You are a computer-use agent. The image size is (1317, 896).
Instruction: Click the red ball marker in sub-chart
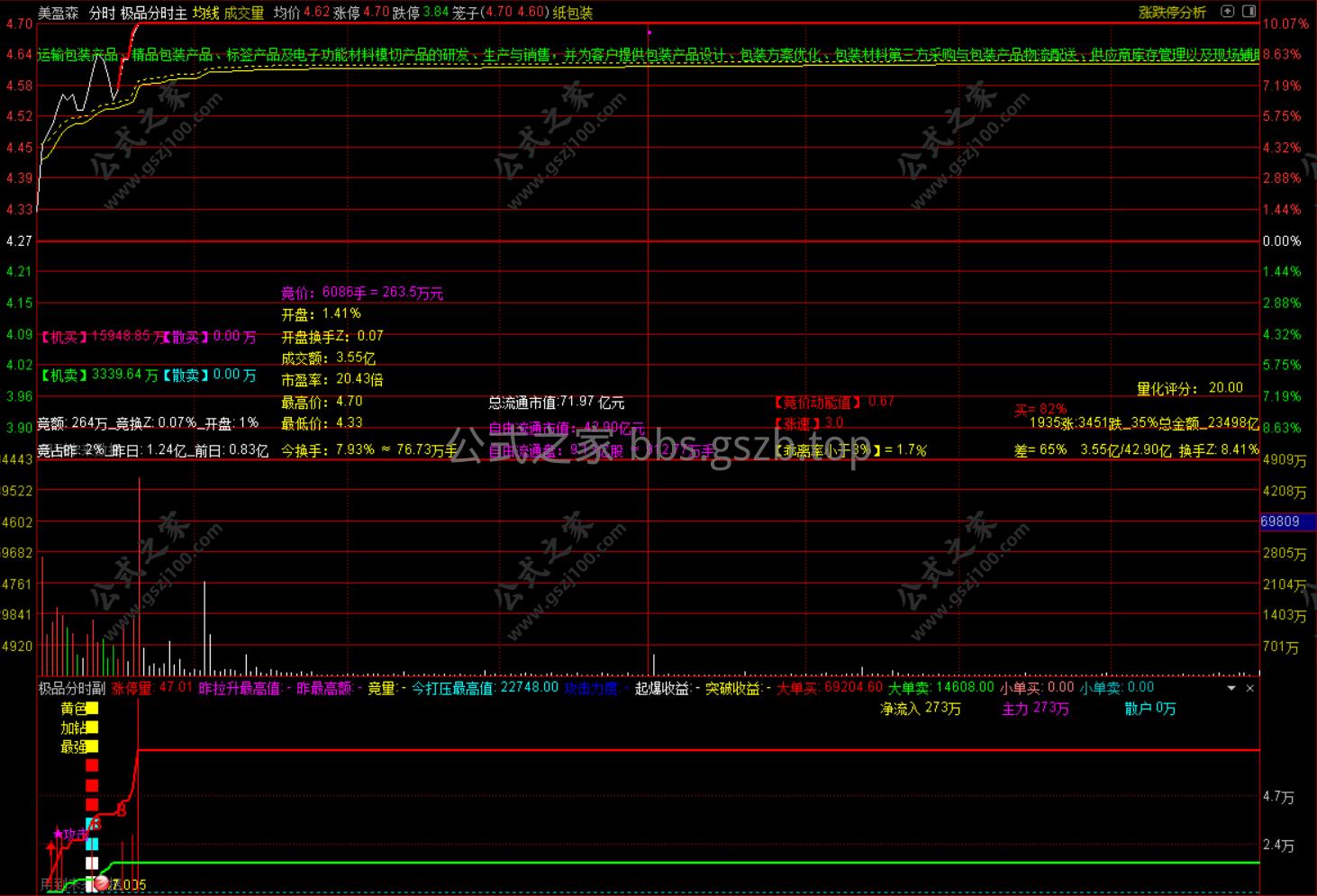coord(102,883)
